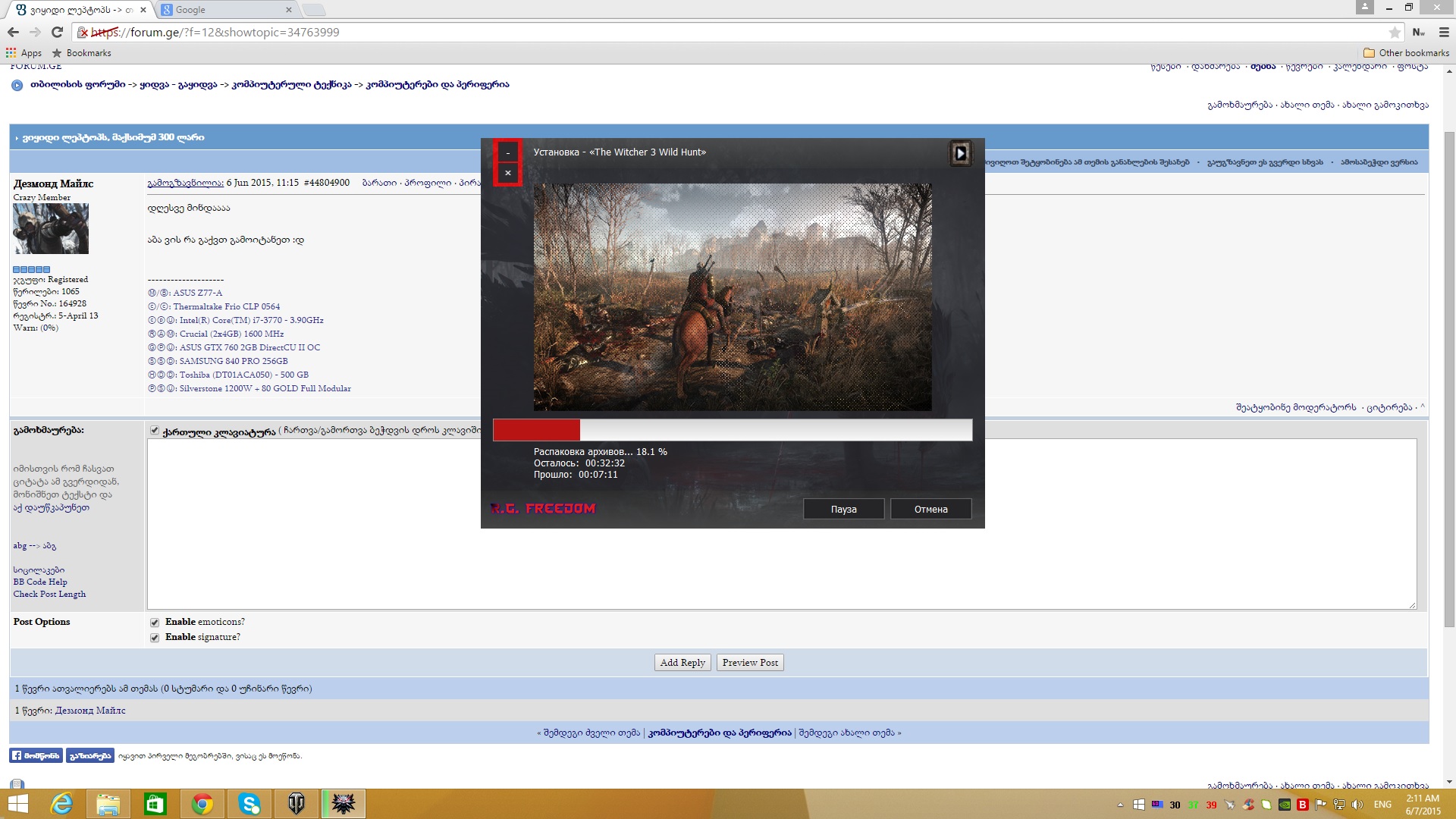1456x819 pixels.
Task: Click the Bitdefender tray icon
Action: coord(1303,805)
